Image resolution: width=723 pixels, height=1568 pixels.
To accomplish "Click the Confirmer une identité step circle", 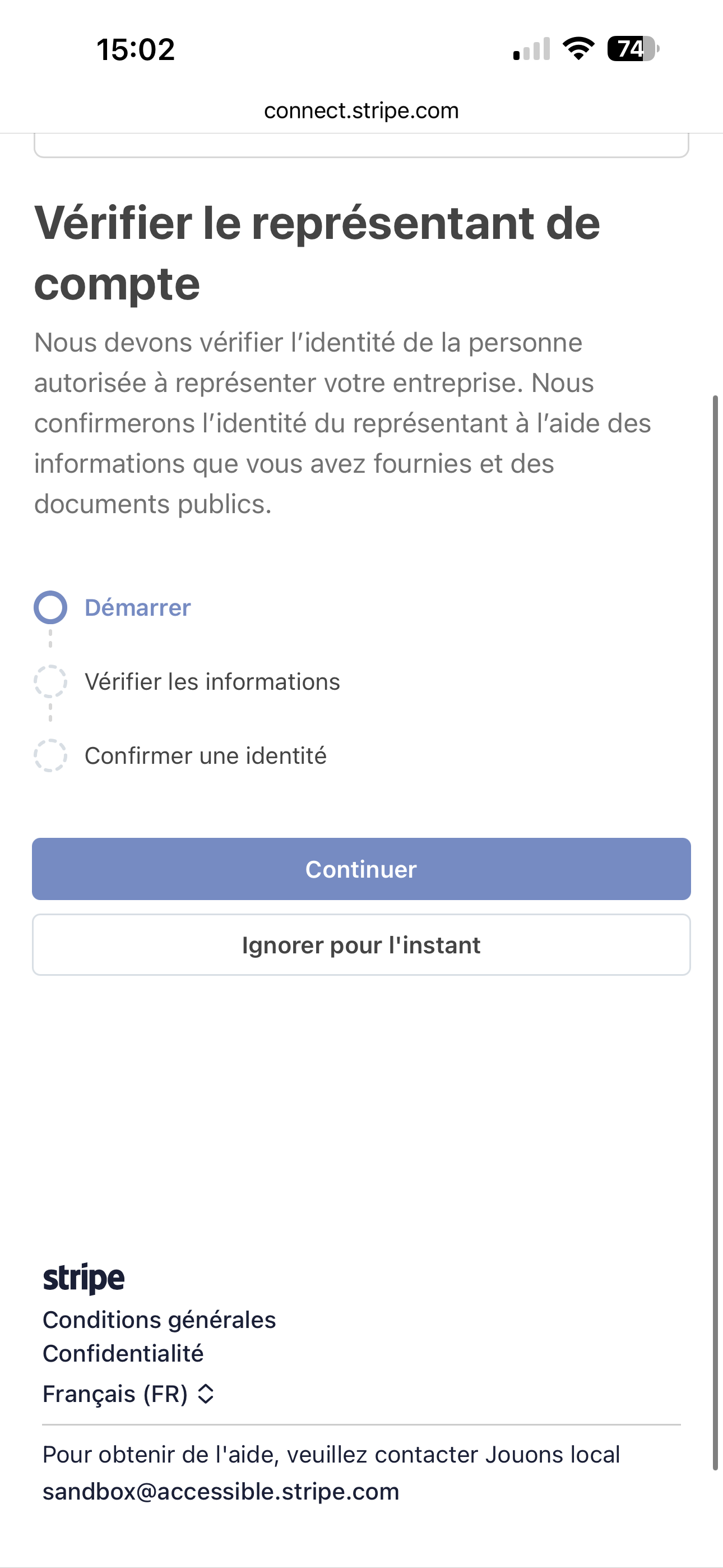I will pyautogui.click(x=50, y=755).
